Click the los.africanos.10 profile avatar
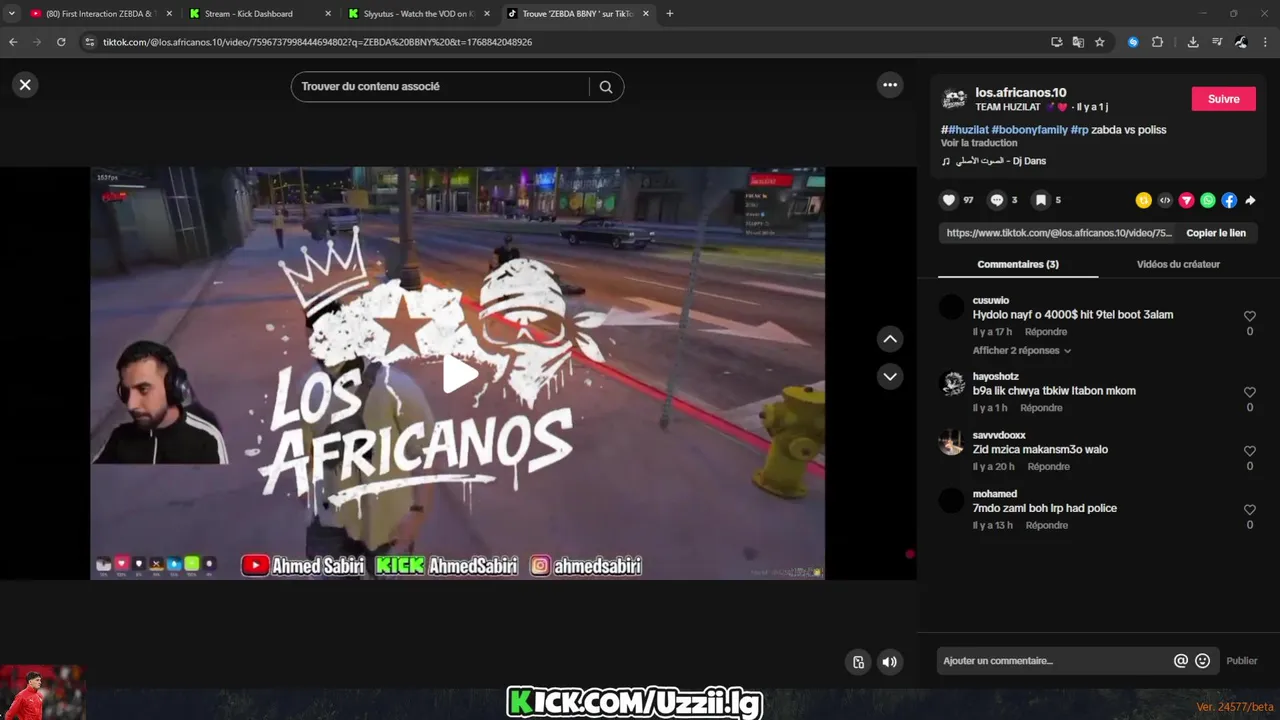Screen dimensions: 1280x720 point(955,99)
